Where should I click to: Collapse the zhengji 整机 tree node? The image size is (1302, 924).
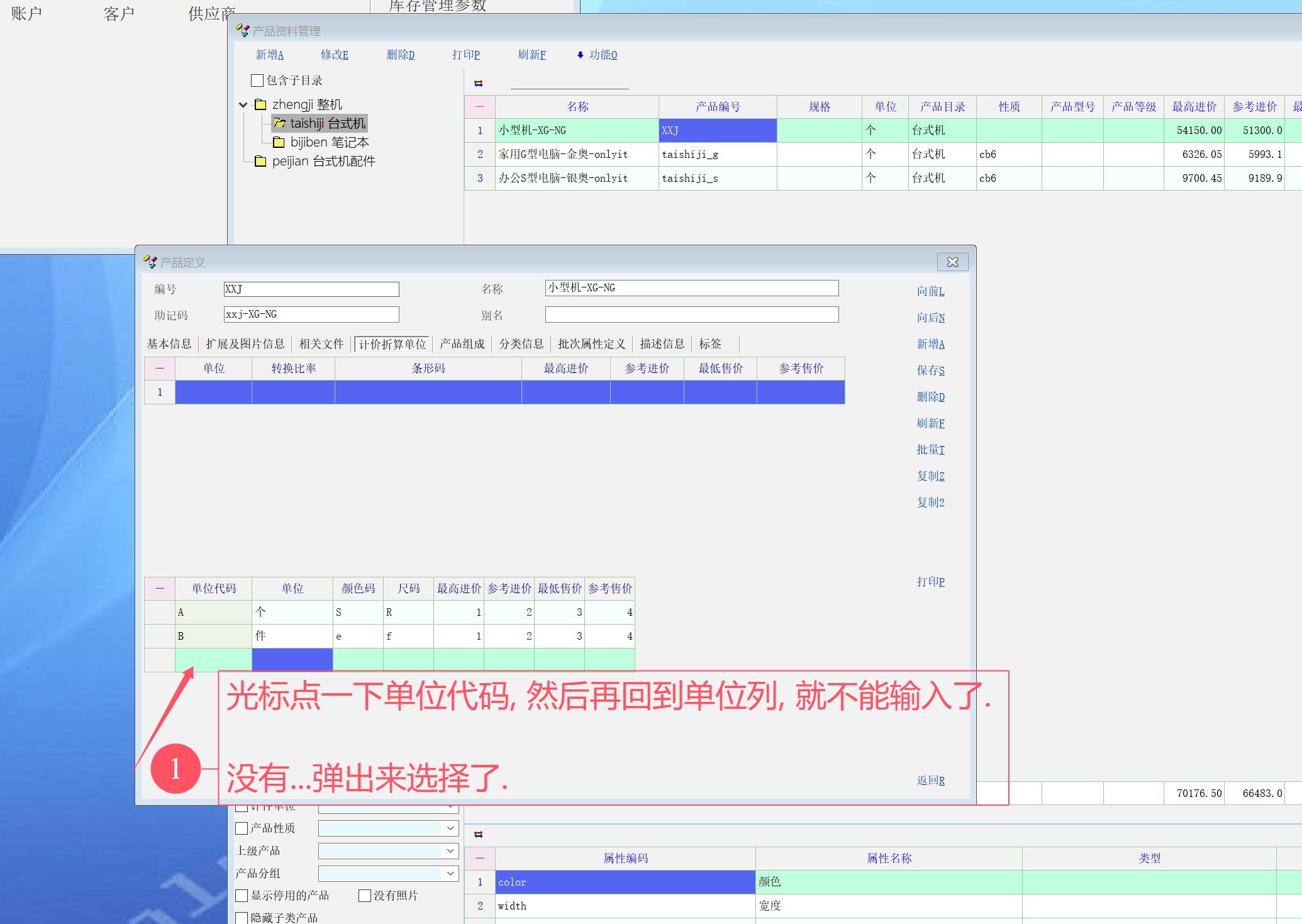coord(243,104)
